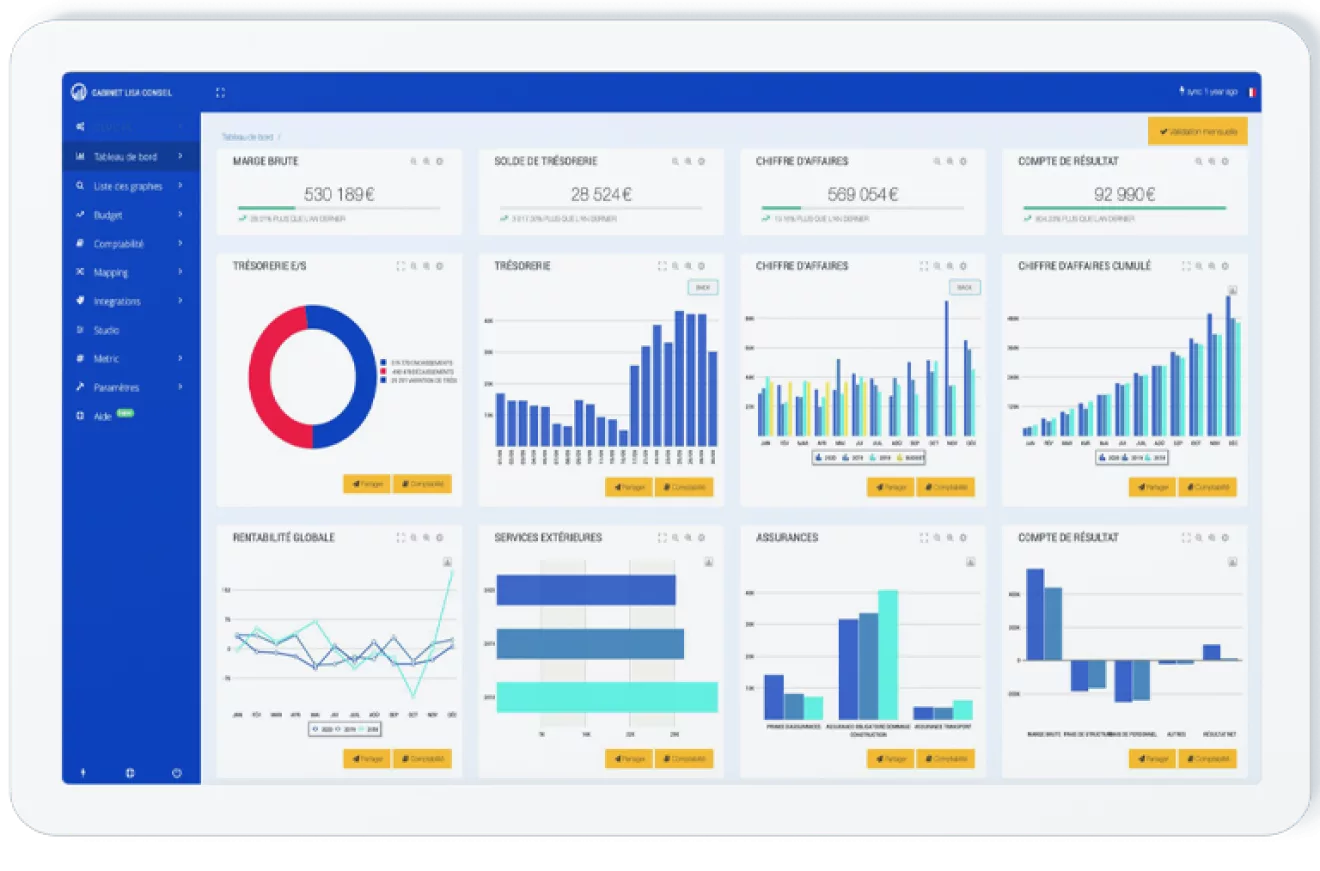
Task: Expand the Paramètres submenu arrow
Action: pyautogui.click(x=181, y=387)
